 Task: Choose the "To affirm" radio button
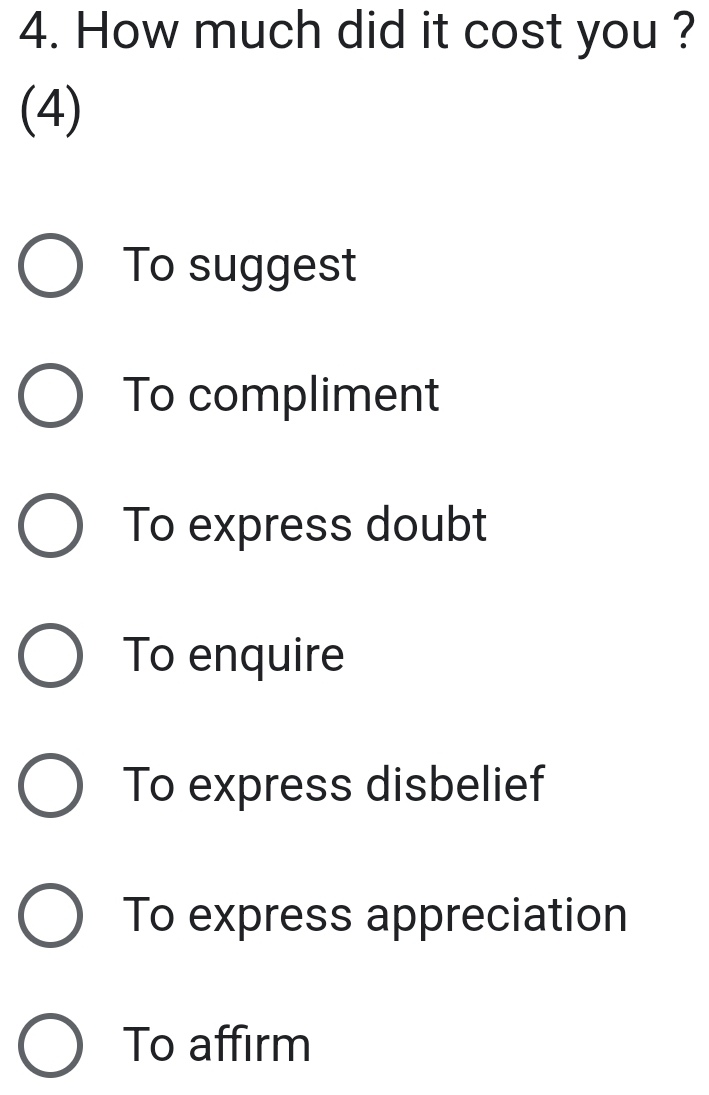50,1047
